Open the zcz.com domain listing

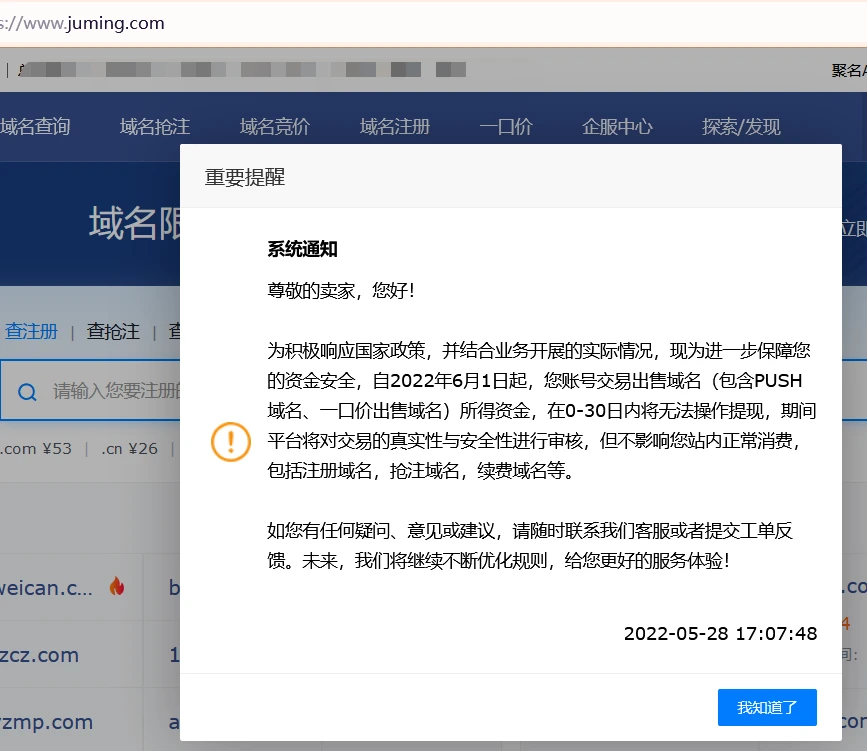click(x=40, y=655)
